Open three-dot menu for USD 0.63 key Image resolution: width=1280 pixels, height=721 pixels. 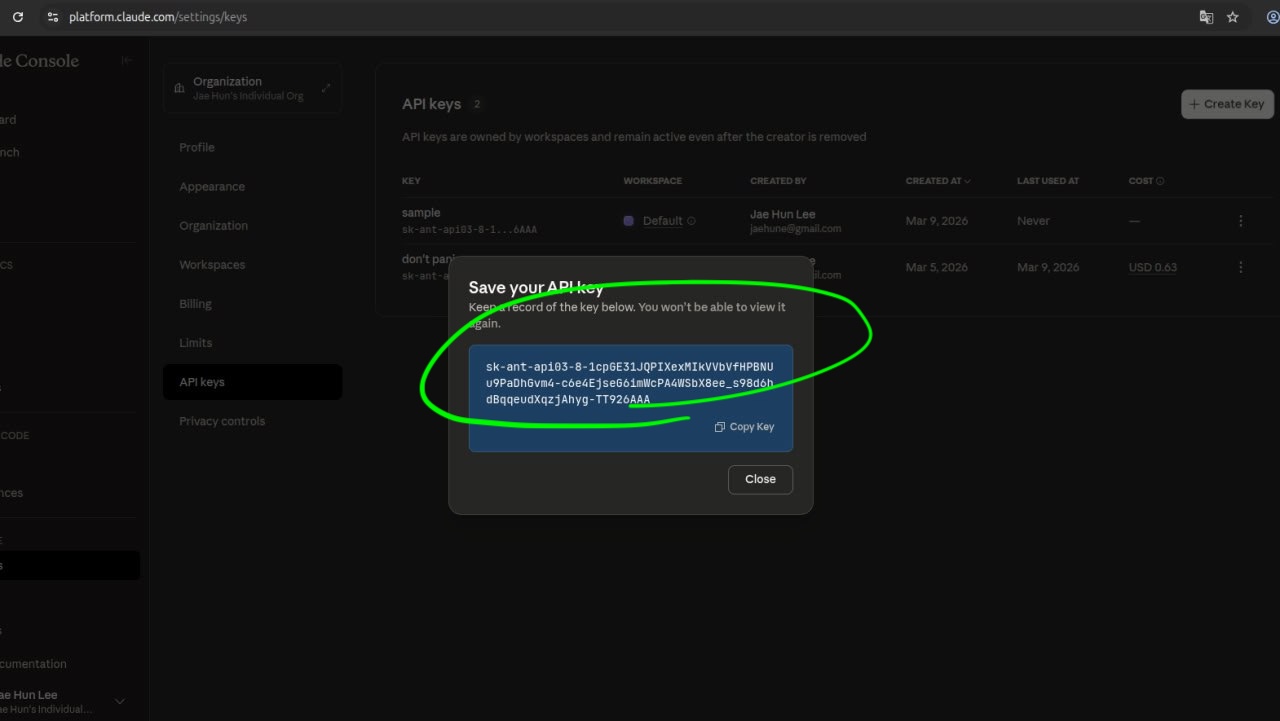click(x=1241, y=267)
